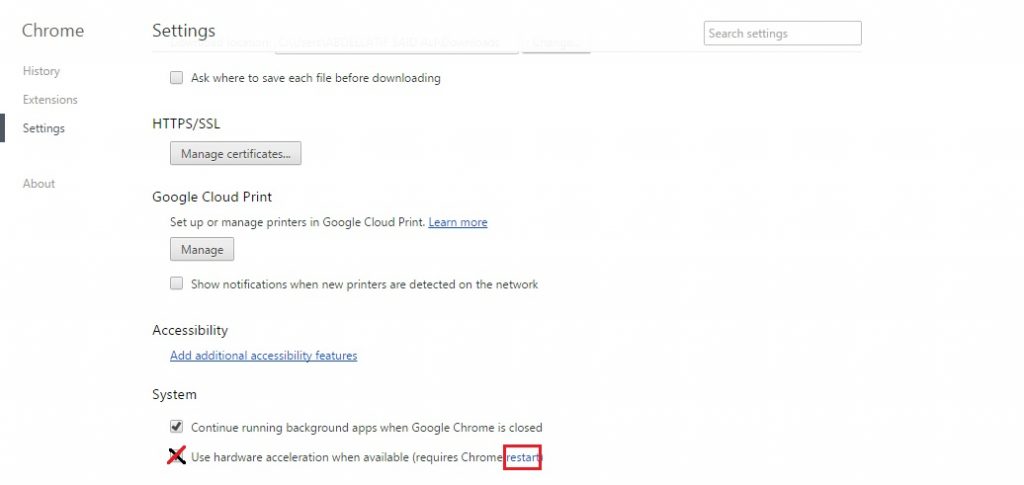Uncheck Continue running background apps
1024x485 pixels.
pyautogui.click(x=176, y=428)
